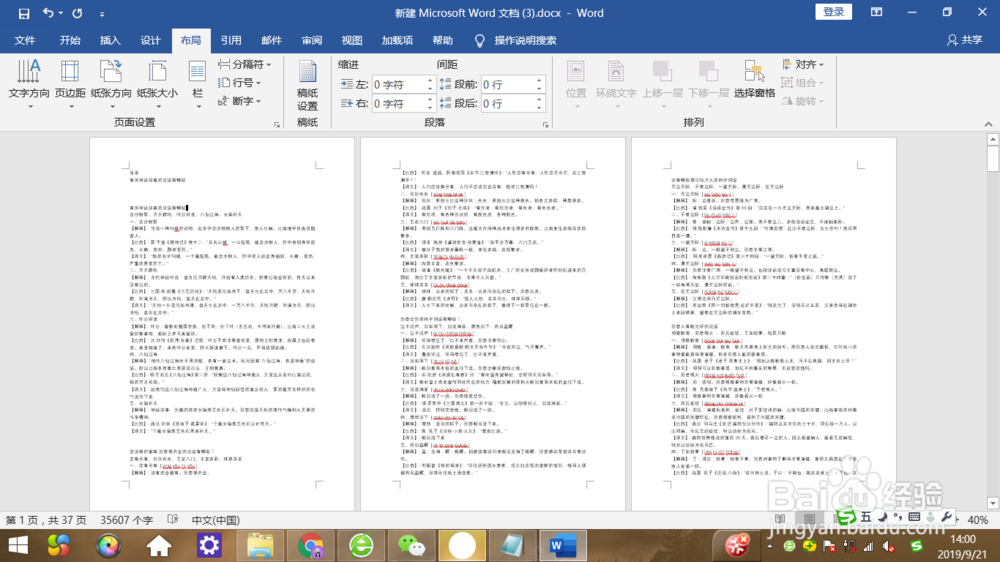
Task: Switch to the 帮助 tab
Action: tap(442, 40)
